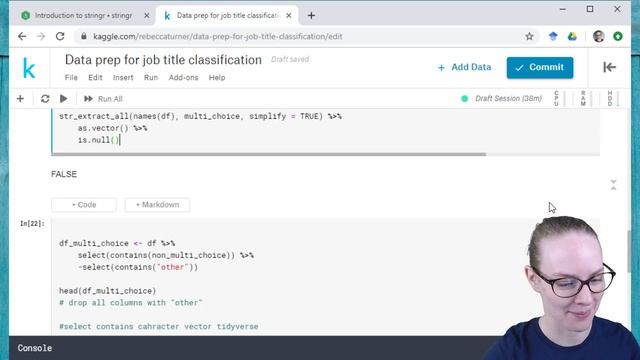Insert a new Markdown cell
The height and width of the screenshot is (360, 640).
click(157, 205)
